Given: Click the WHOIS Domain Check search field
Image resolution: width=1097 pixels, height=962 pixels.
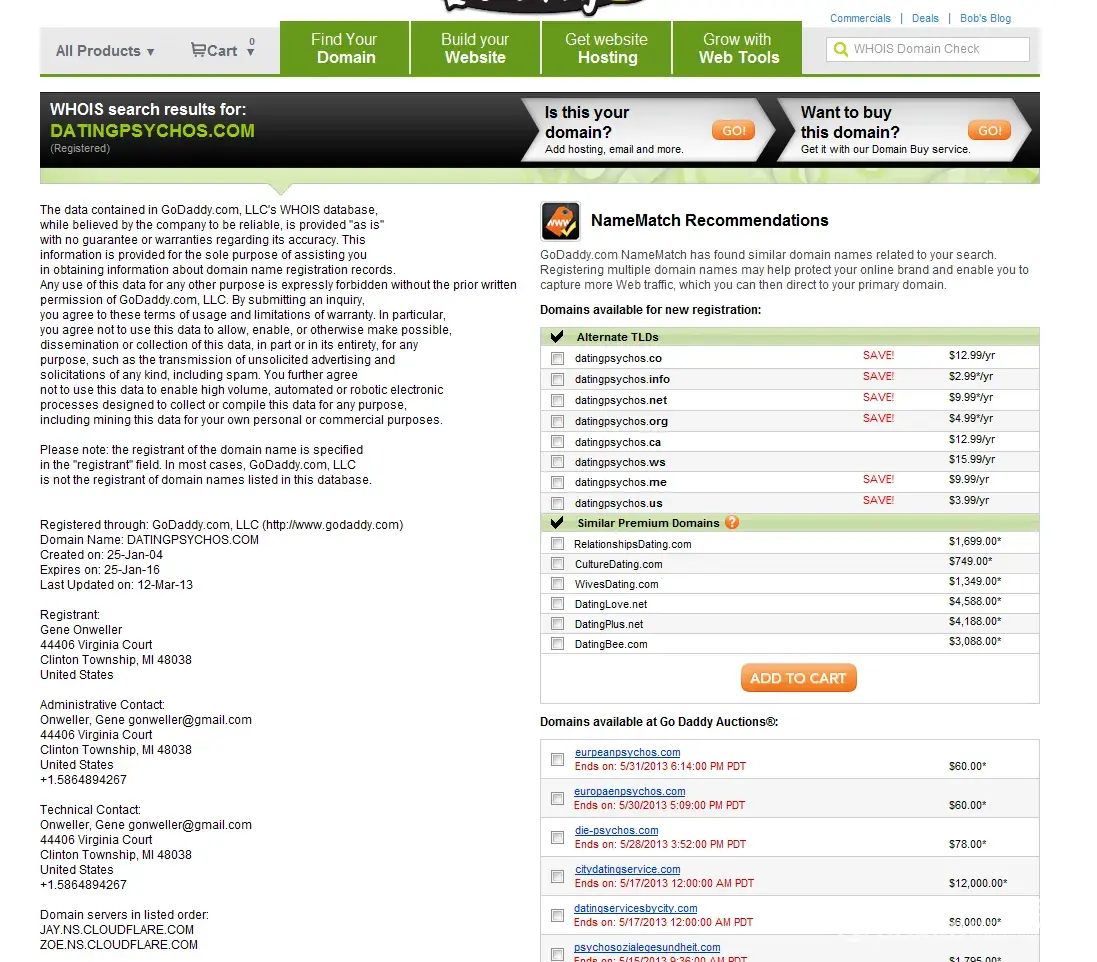Looking at the screenshot, I should (928, 49).
